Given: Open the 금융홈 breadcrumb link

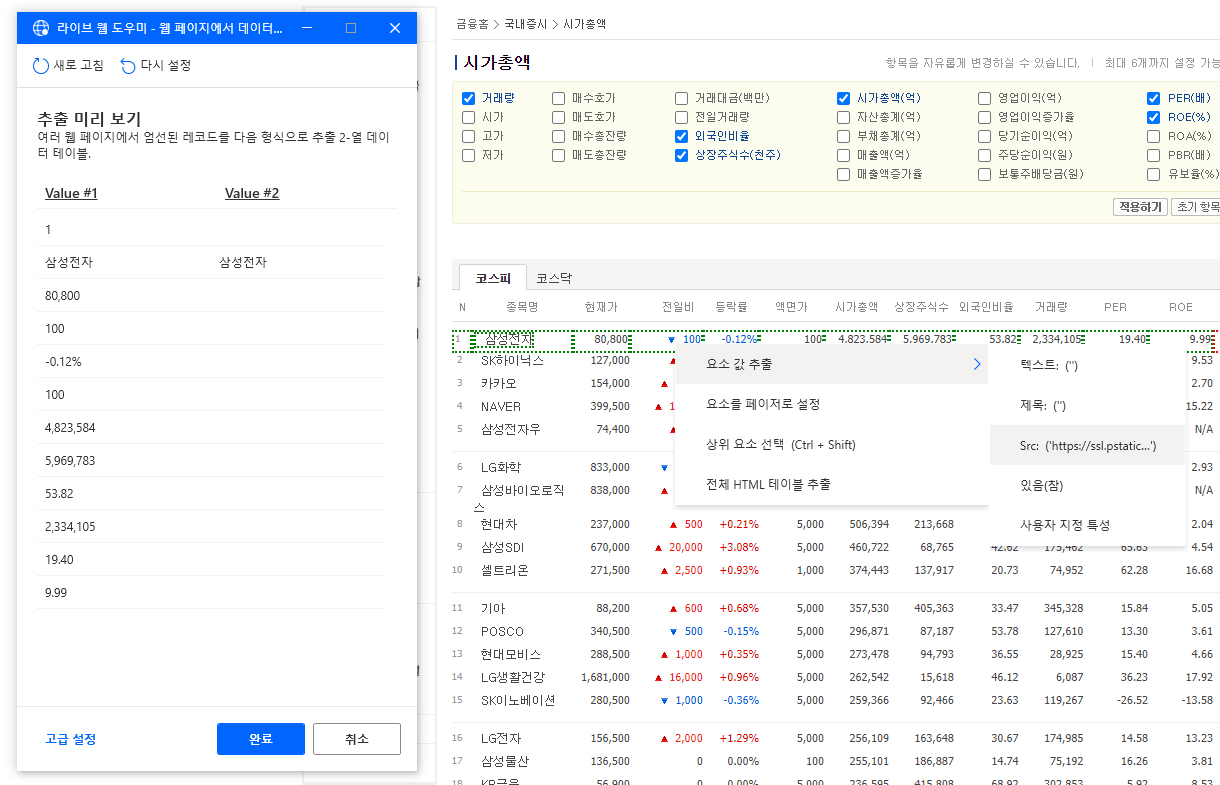Looking at the screenshot, I should coord(473,23).
